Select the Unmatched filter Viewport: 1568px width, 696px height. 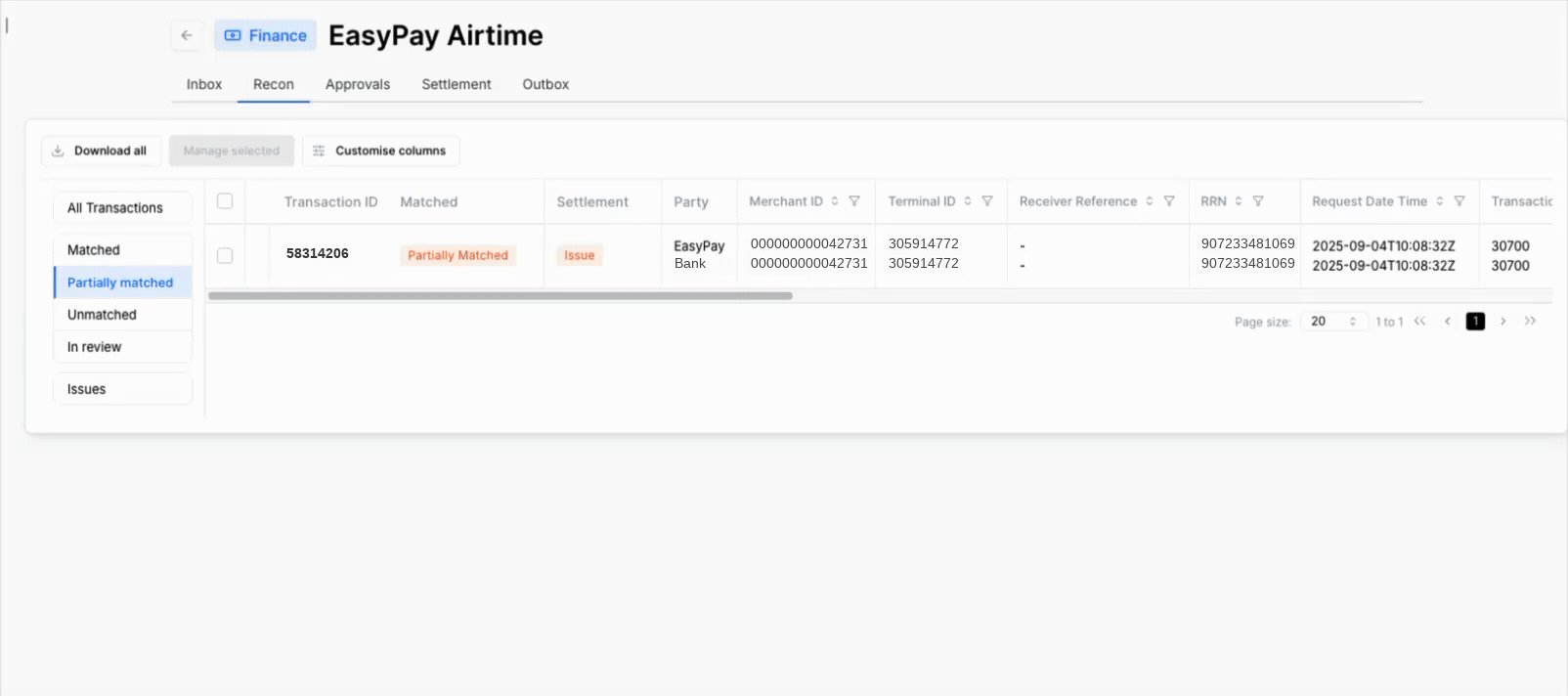[x=122, y=315]
